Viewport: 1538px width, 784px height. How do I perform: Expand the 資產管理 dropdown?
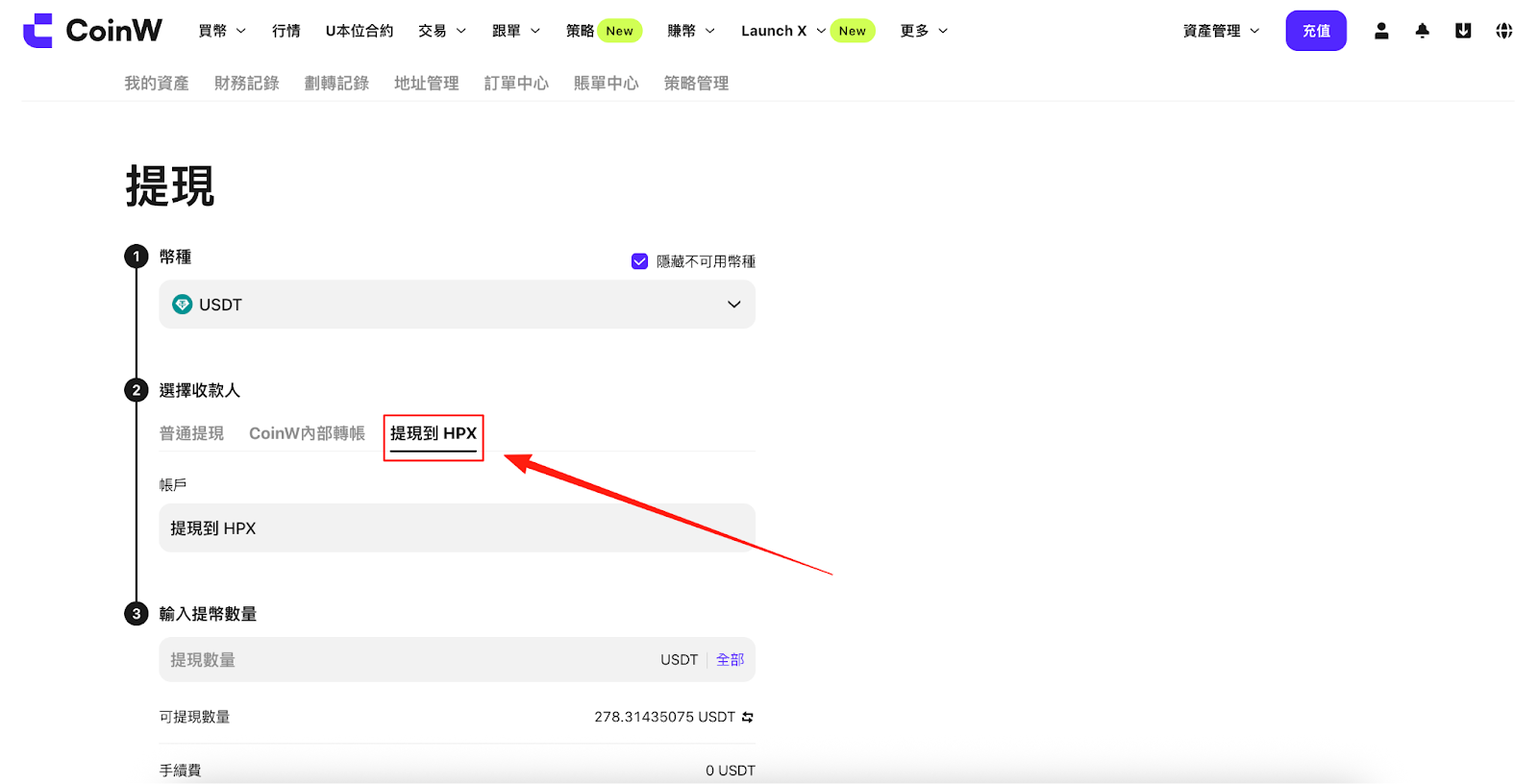[x=1221, y=31]
